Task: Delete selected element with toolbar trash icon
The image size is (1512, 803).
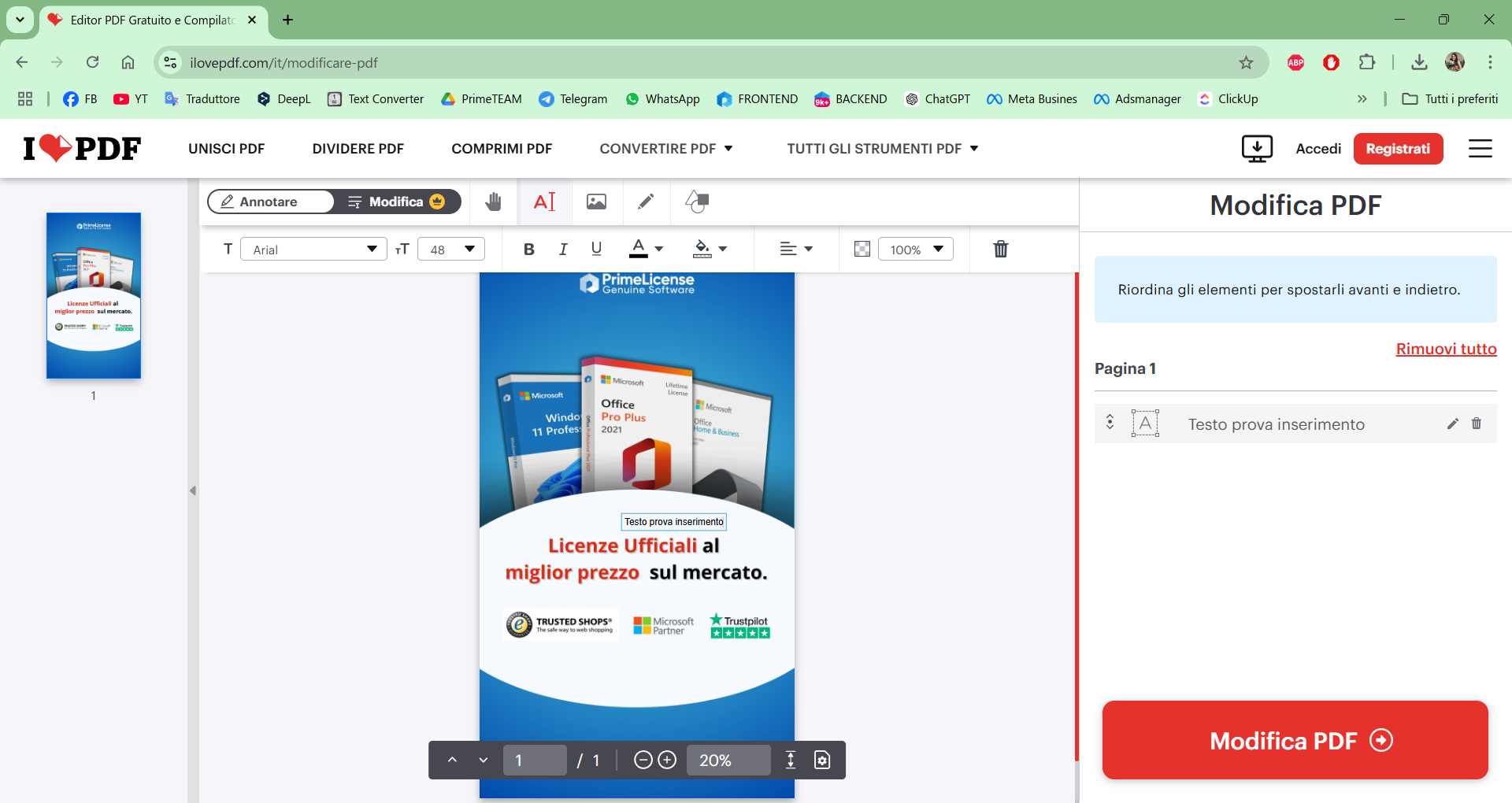Action: pos(1001,249)
